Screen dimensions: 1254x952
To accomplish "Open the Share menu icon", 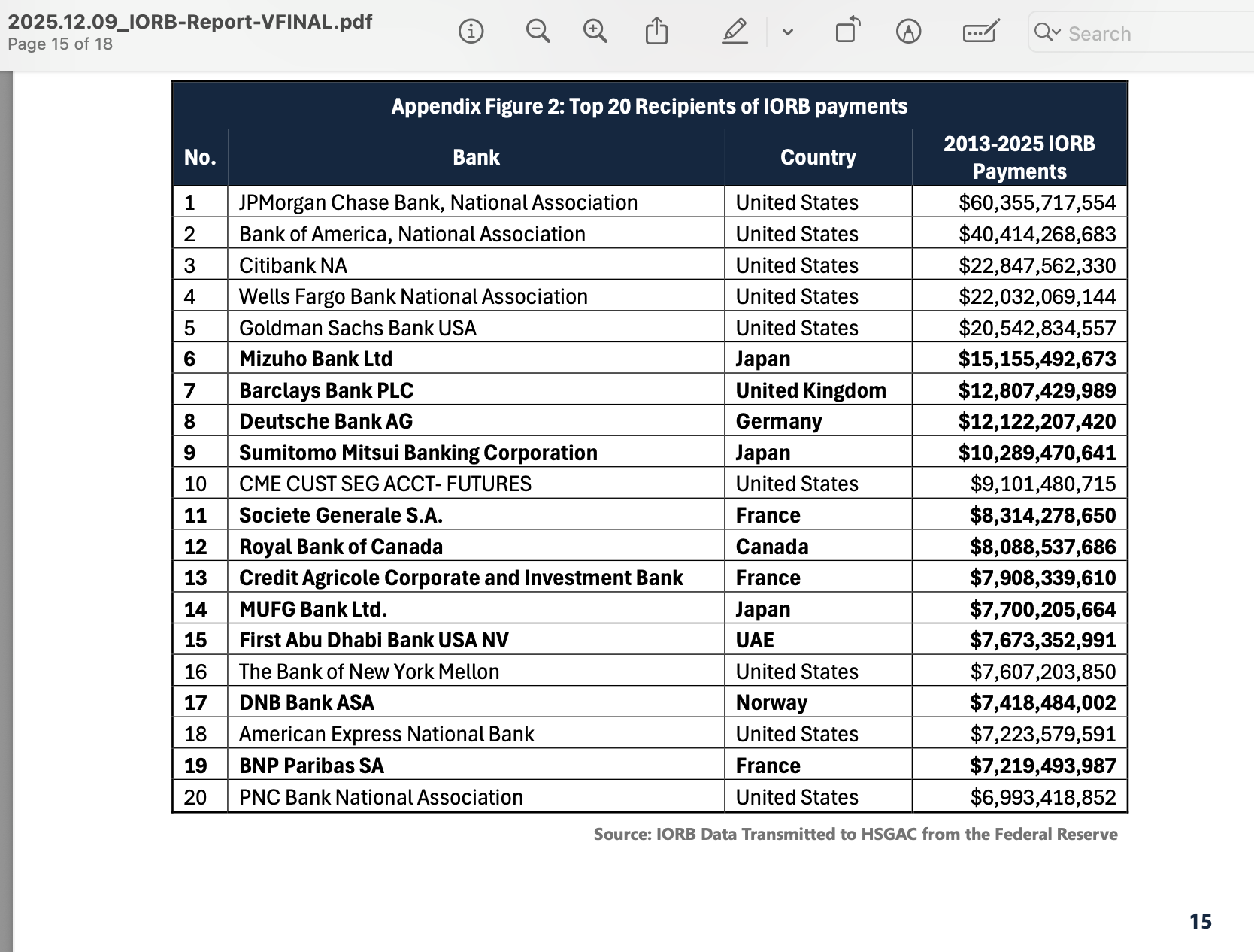I will point(657,32).
